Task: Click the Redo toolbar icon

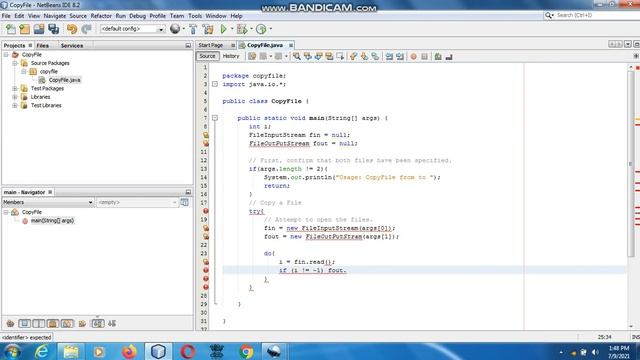Action: click(86, 29)
